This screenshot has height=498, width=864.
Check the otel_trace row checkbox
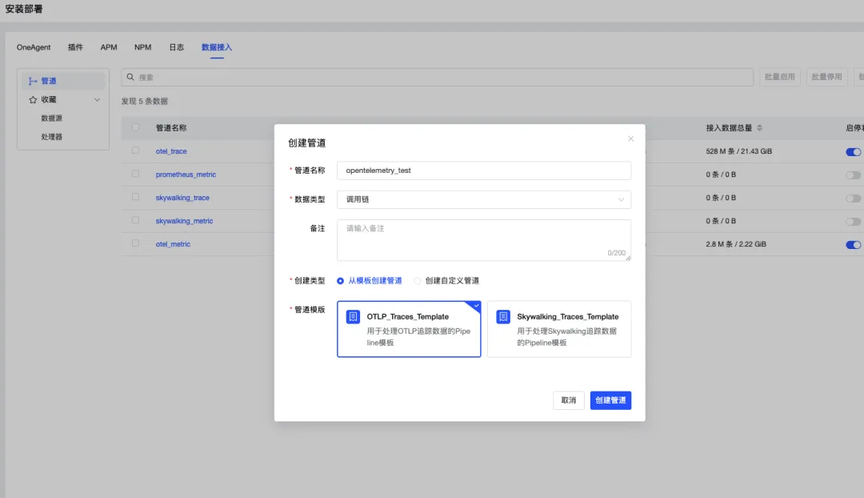(x=136, y=151)
